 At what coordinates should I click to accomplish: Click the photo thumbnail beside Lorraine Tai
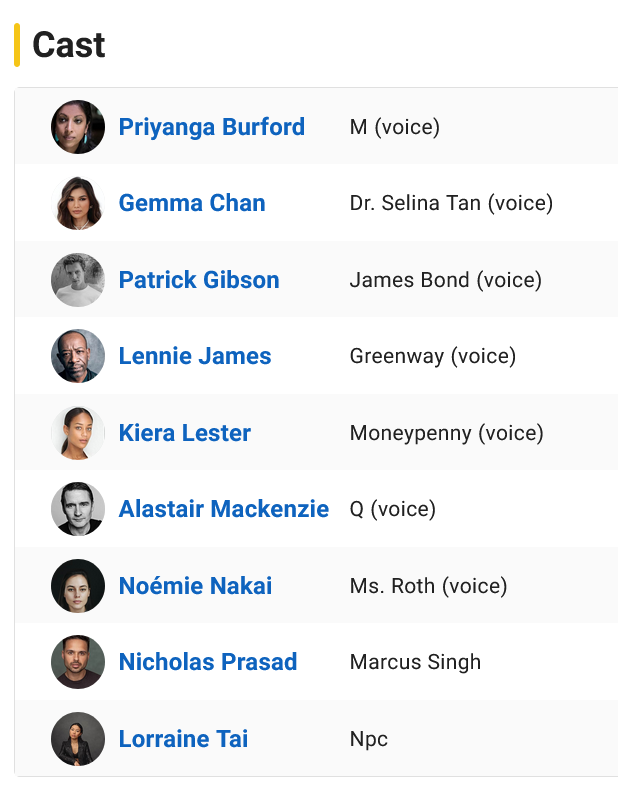(x=78, y=739)
